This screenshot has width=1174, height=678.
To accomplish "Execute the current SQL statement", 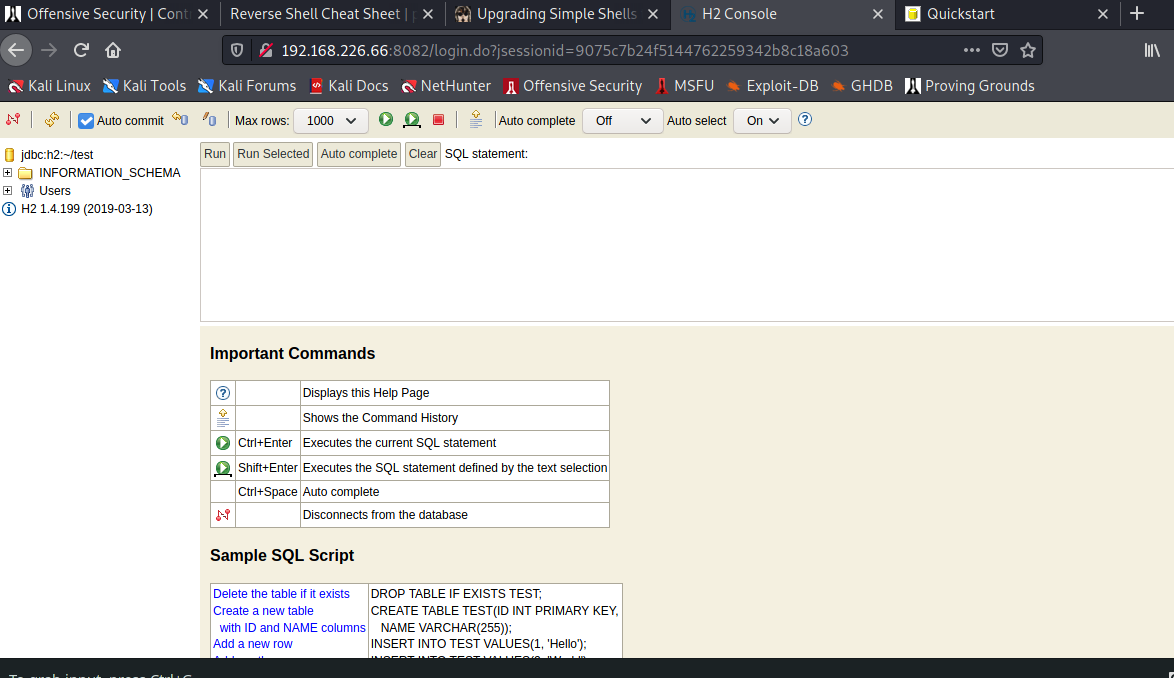I will 386,119.
